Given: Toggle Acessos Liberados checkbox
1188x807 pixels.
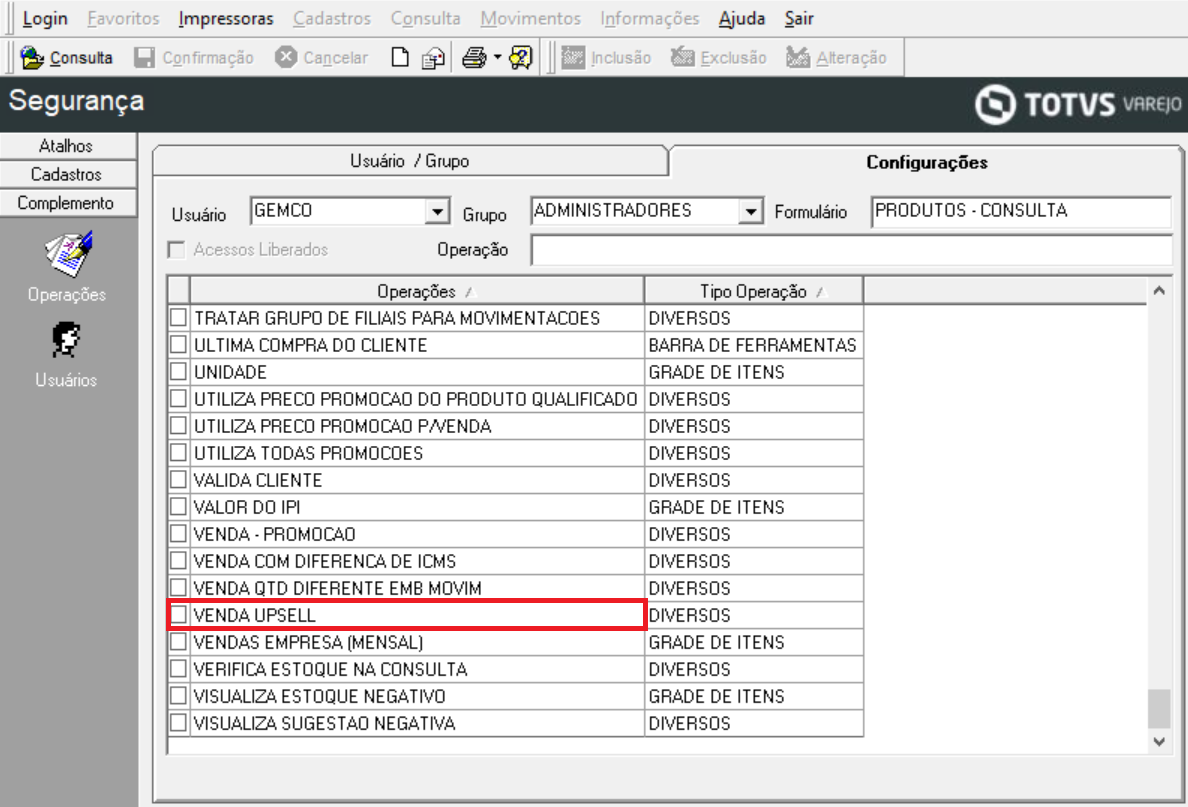Looking at the screenshot, I should point(177,249).
